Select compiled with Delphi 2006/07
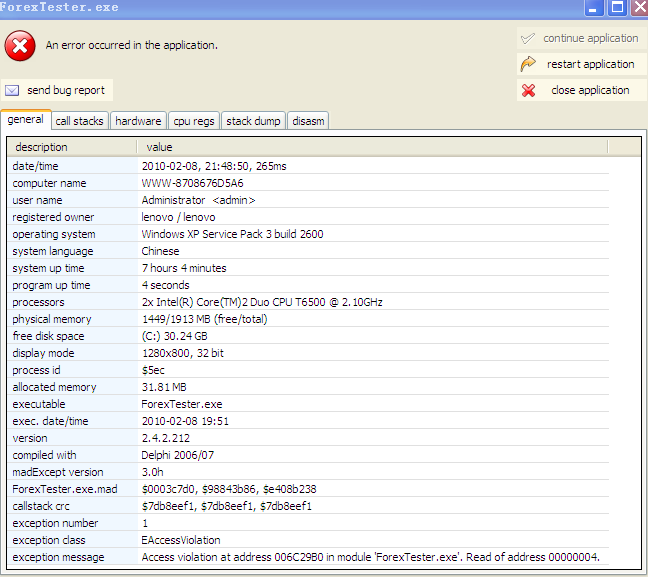The width and height of the screenshot is (648, 577). click(178, 455)
